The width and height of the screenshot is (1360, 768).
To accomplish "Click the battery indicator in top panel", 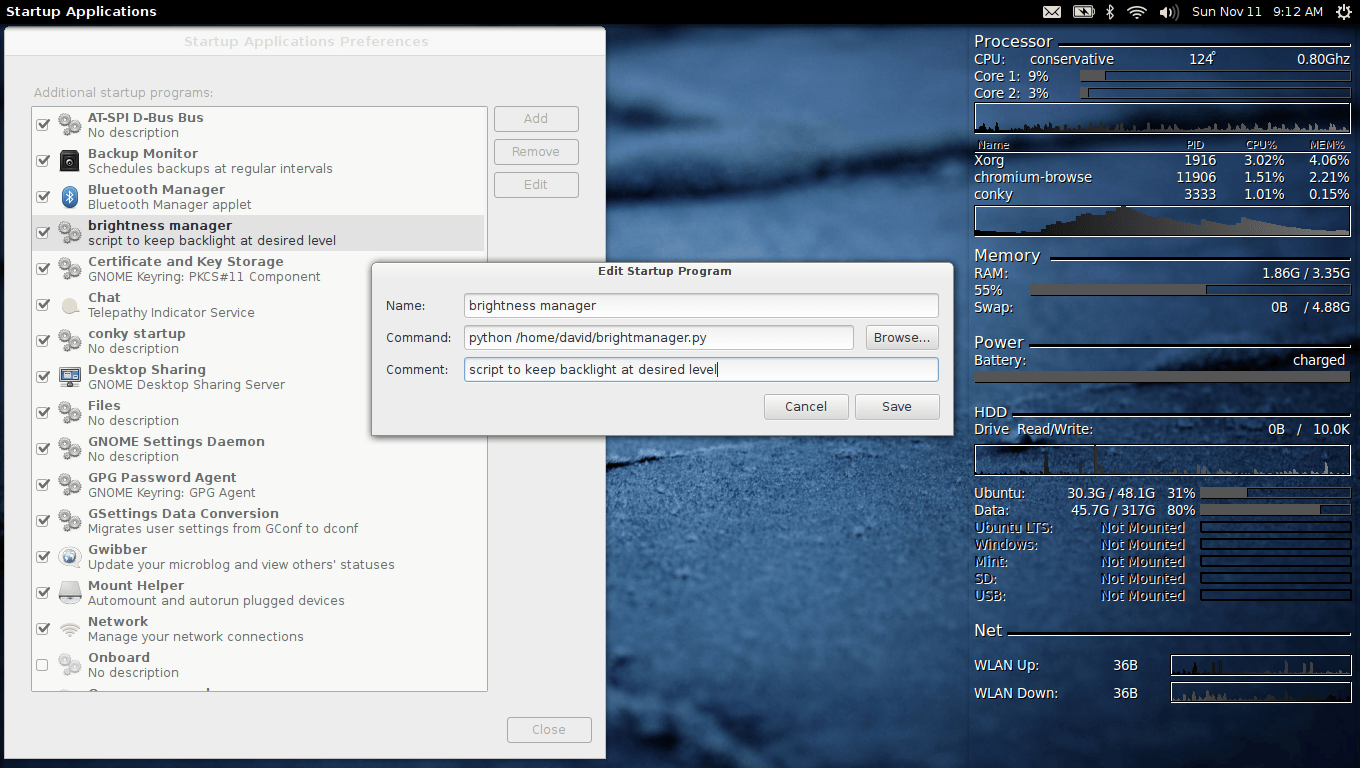I will coord(1083,12).
